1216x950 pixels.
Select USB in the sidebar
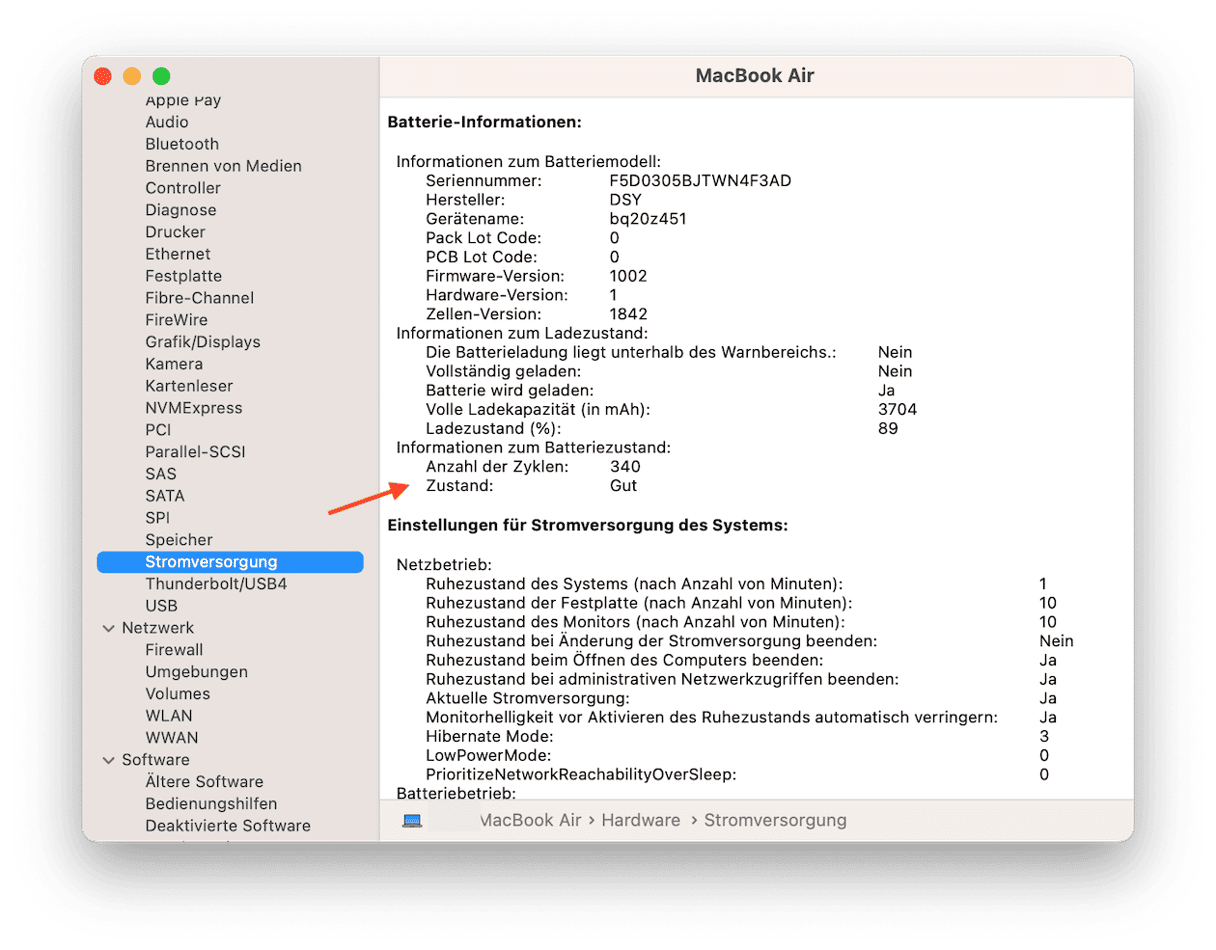point(161,606)
